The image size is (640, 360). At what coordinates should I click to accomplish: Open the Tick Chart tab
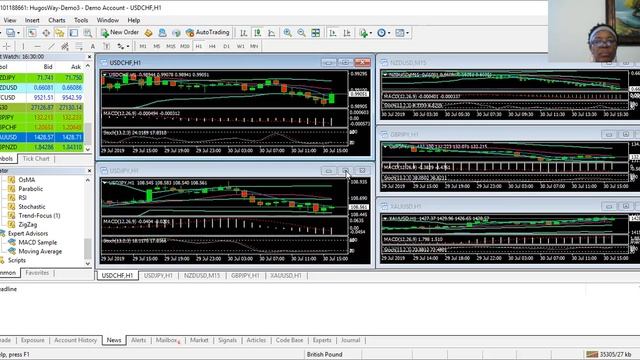[36, 158]
